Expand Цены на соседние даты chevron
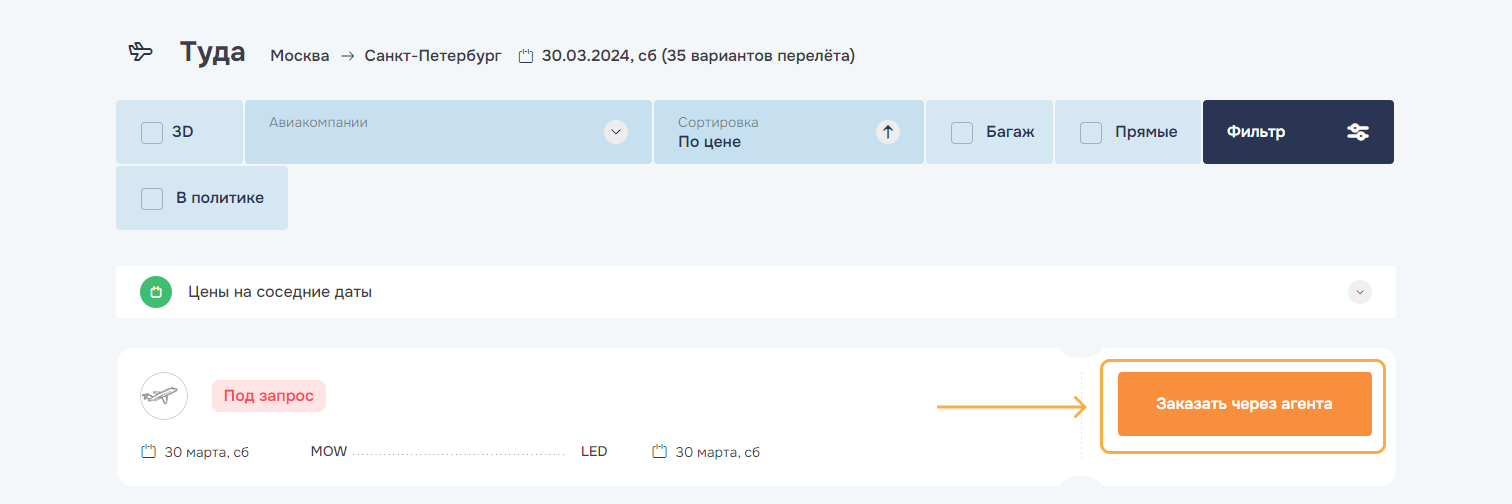This screenshot has height=504, width=1512. (x=1359, y=292)
